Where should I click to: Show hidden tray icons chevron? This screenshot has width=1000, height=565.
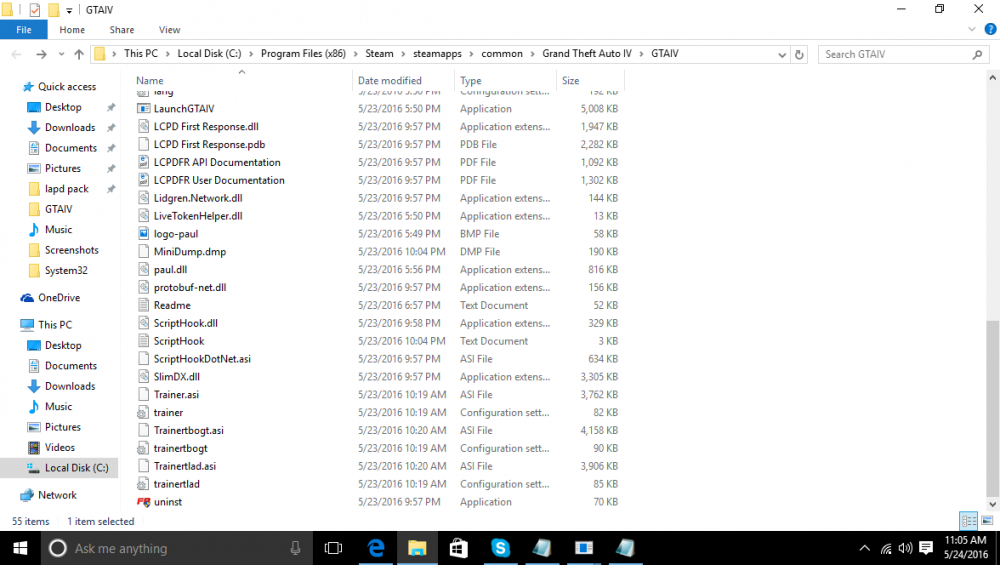pyautogui.click(x=864, y=548)
